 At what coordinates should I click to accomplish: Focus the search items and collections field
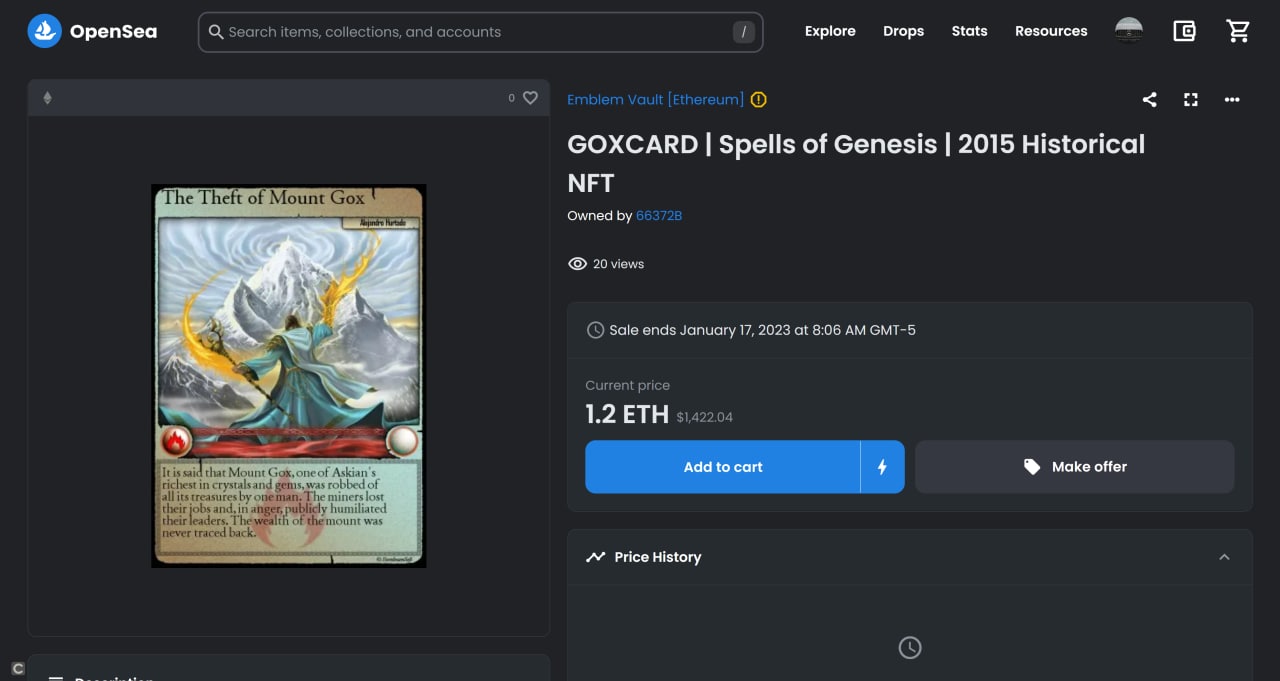[480, 32]
